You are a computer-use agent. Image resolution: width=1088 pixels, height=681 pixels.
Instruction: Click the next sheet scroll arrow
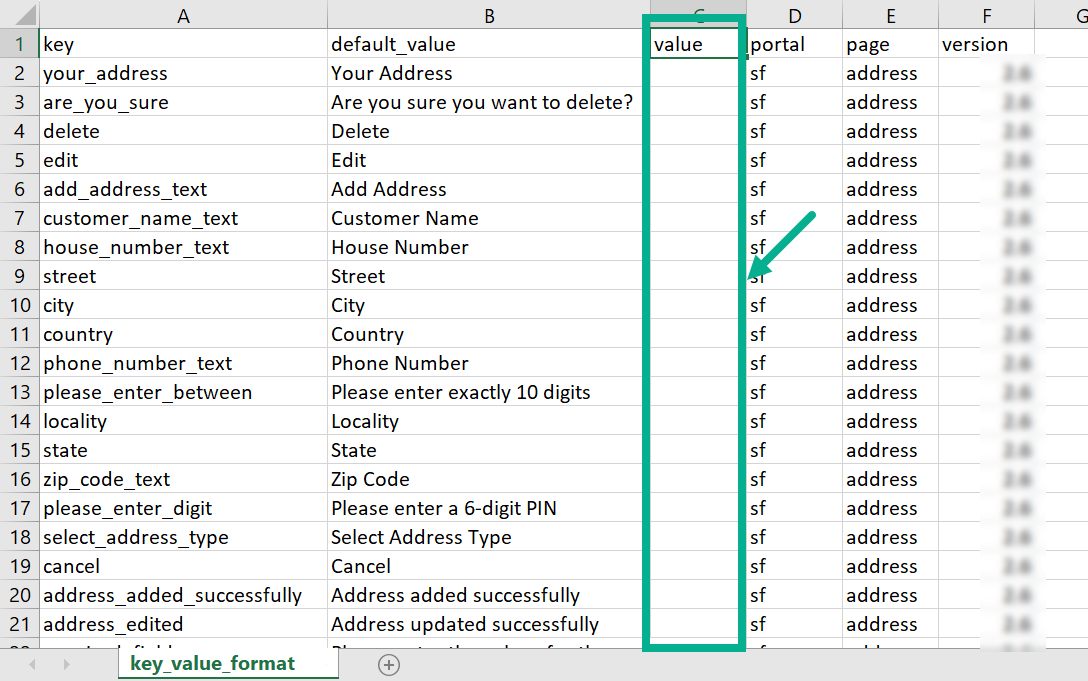(x=64, y=664)
